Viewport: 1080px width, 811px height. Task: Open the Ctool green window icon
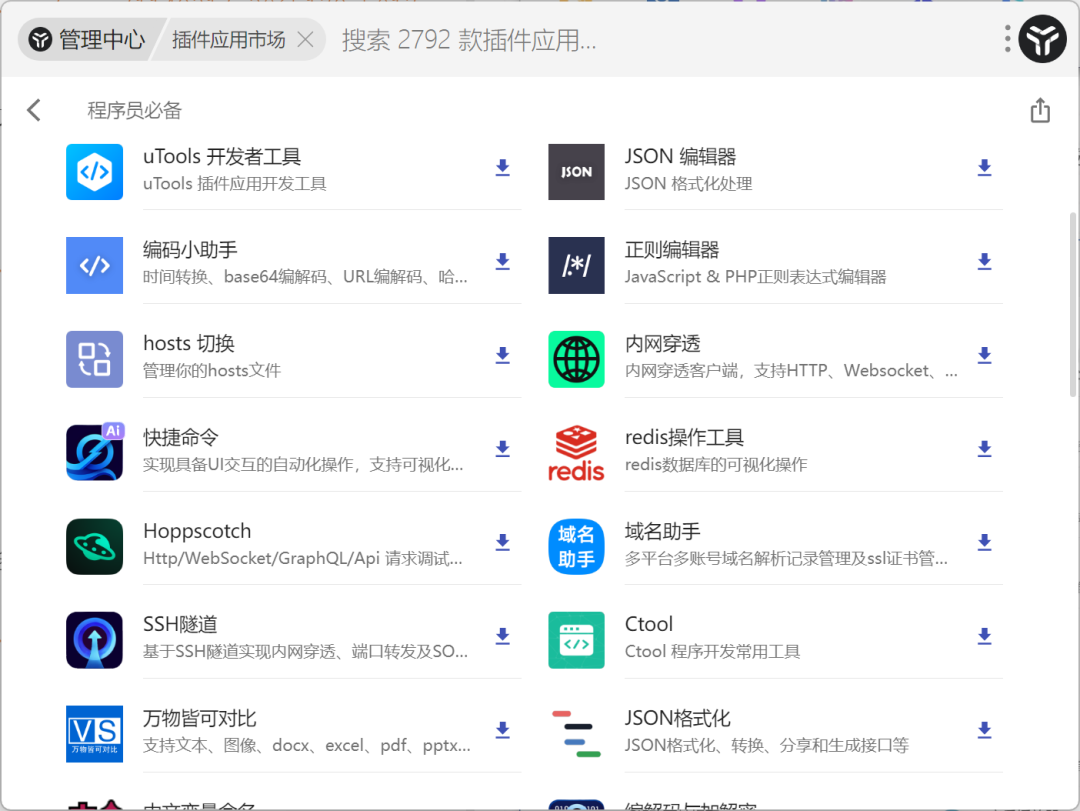tap(577, 640)
